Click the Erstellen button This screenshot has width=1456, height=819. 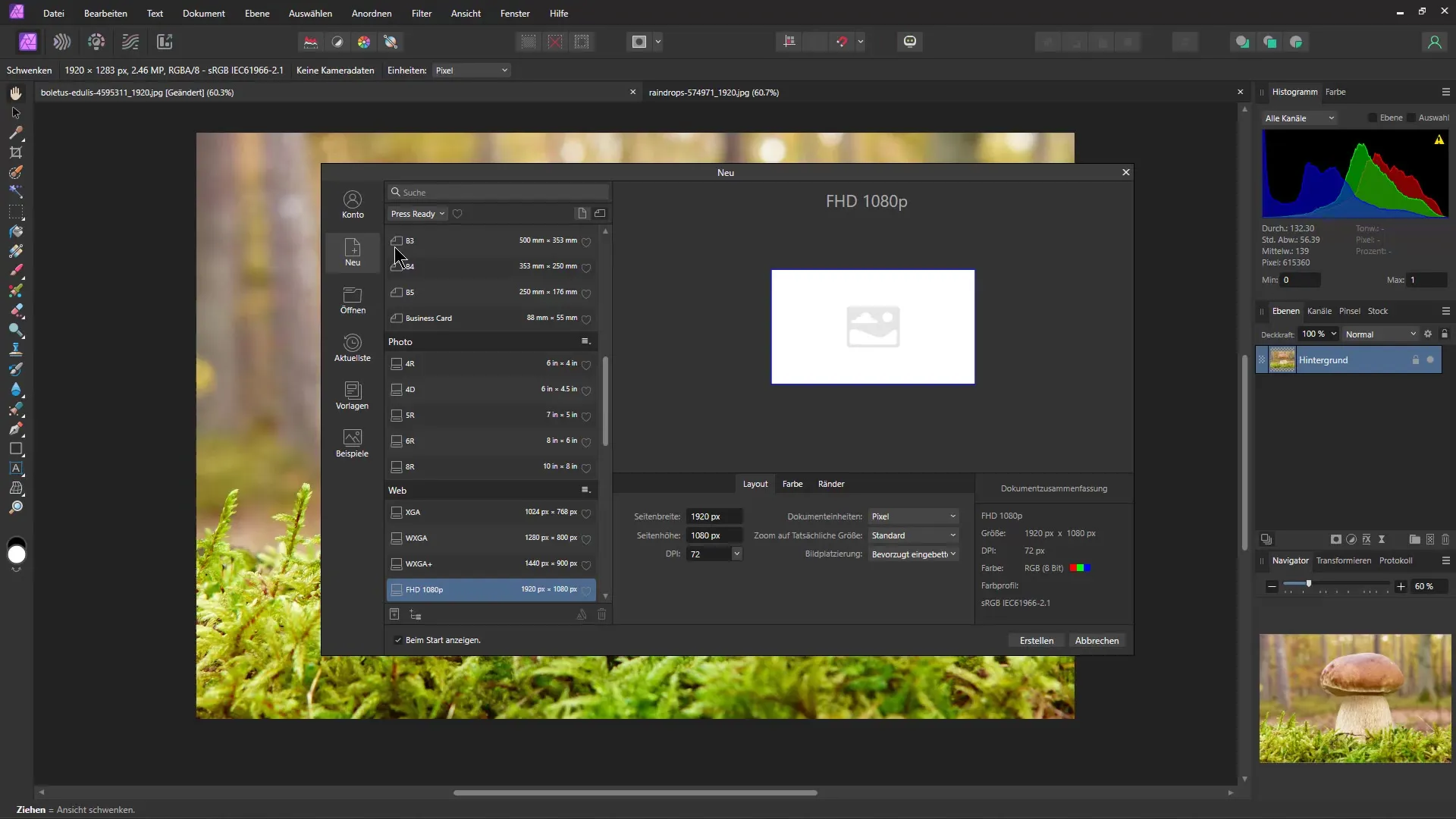click(1037, 641)
